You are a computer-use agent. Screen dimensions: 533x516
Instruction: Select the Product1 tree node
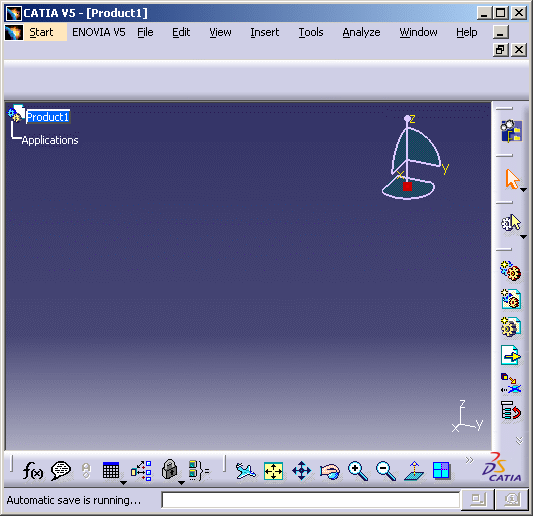[48, 117]
